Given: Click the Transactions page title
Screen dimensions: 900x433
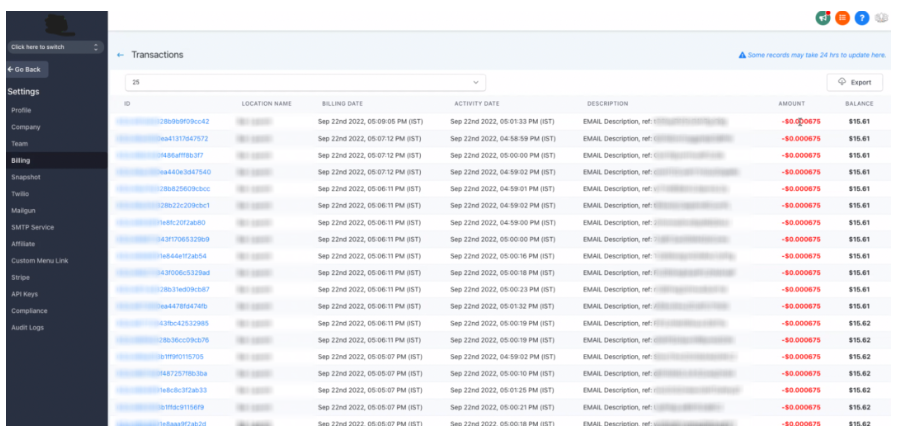Looking at the screenshot, I should pyautogui.click(x=157, y=55).
